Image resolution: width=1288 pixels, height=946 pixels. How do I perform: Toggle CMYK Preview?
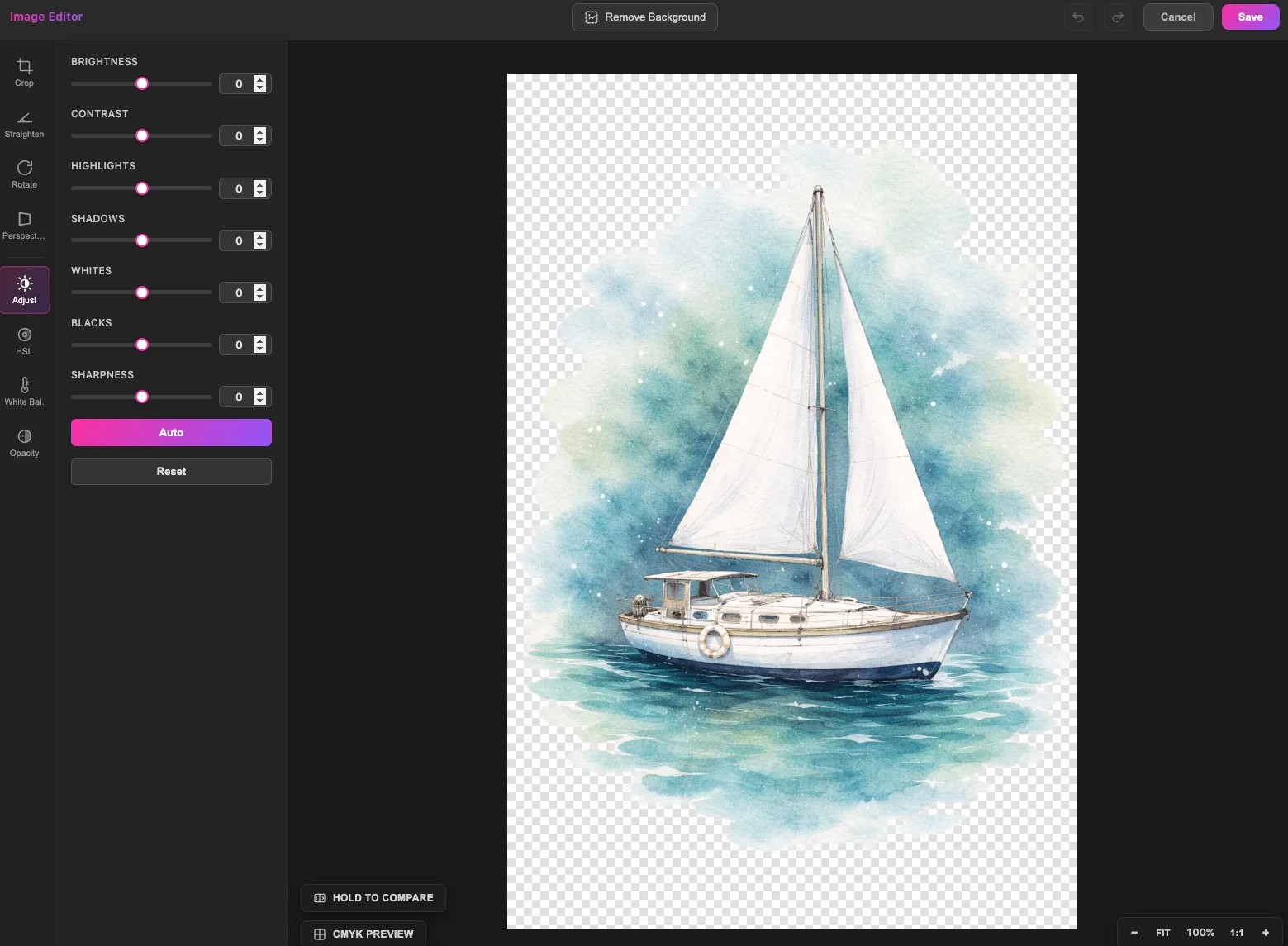click(x=364, y=934)
